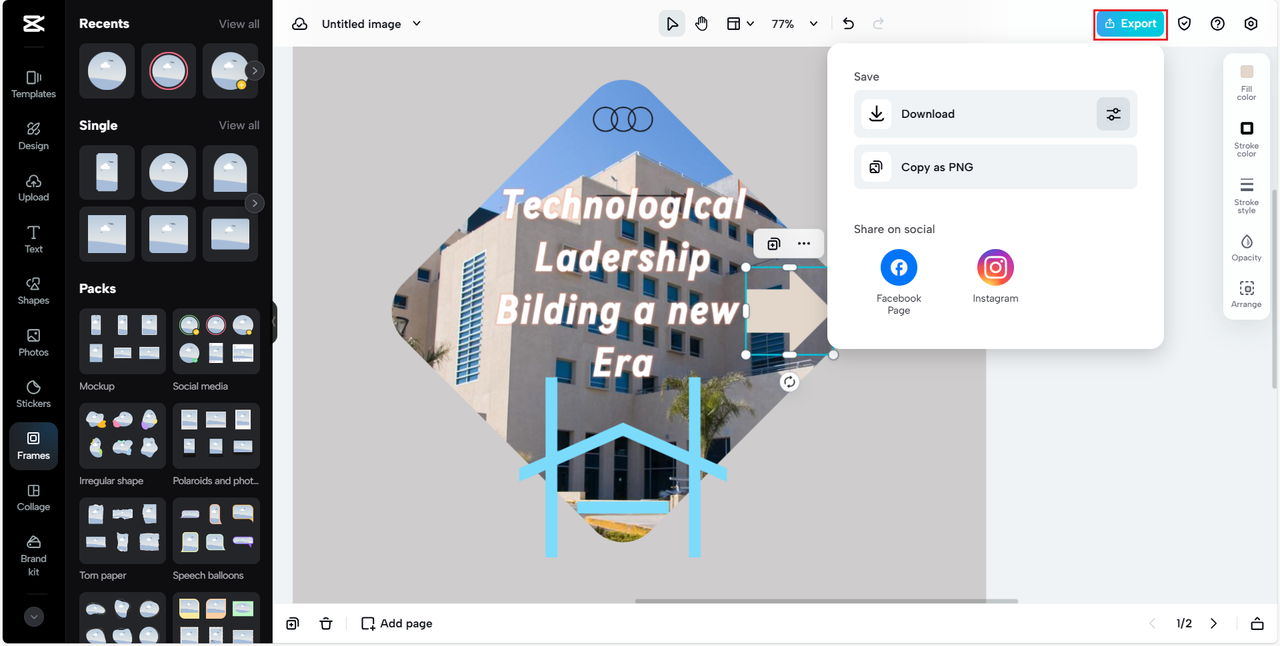Click duplicate icon on element toolbar
Screen dimensions: 1280x646
pos(773,243)
